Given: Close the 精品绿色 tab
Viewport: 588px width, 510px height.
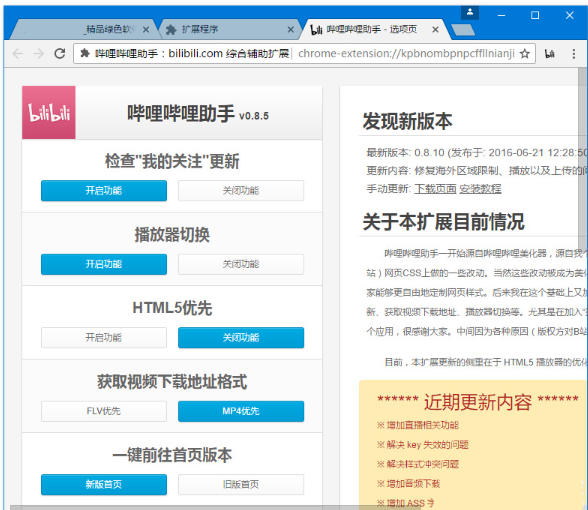Looking at the screenshot, I should point(146,29).
